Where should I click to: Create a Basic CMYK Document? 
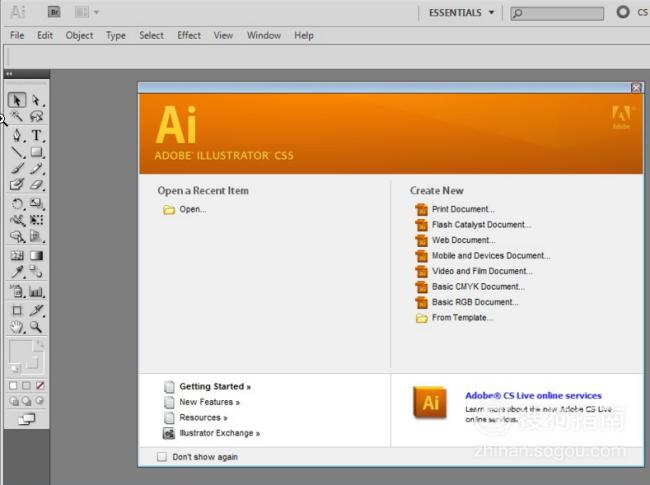pos(470,286)
